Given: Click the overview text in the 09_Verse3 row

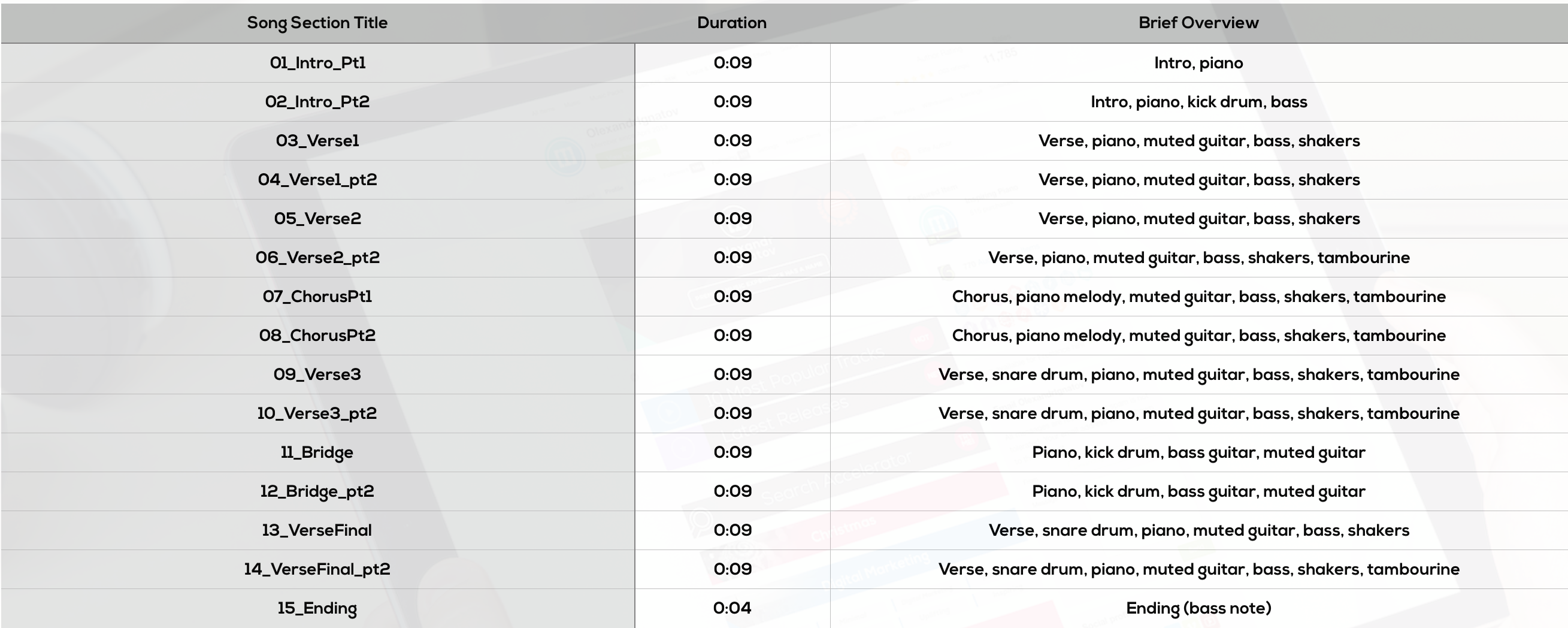Looking at the screenshot, I should [1198, 375].
